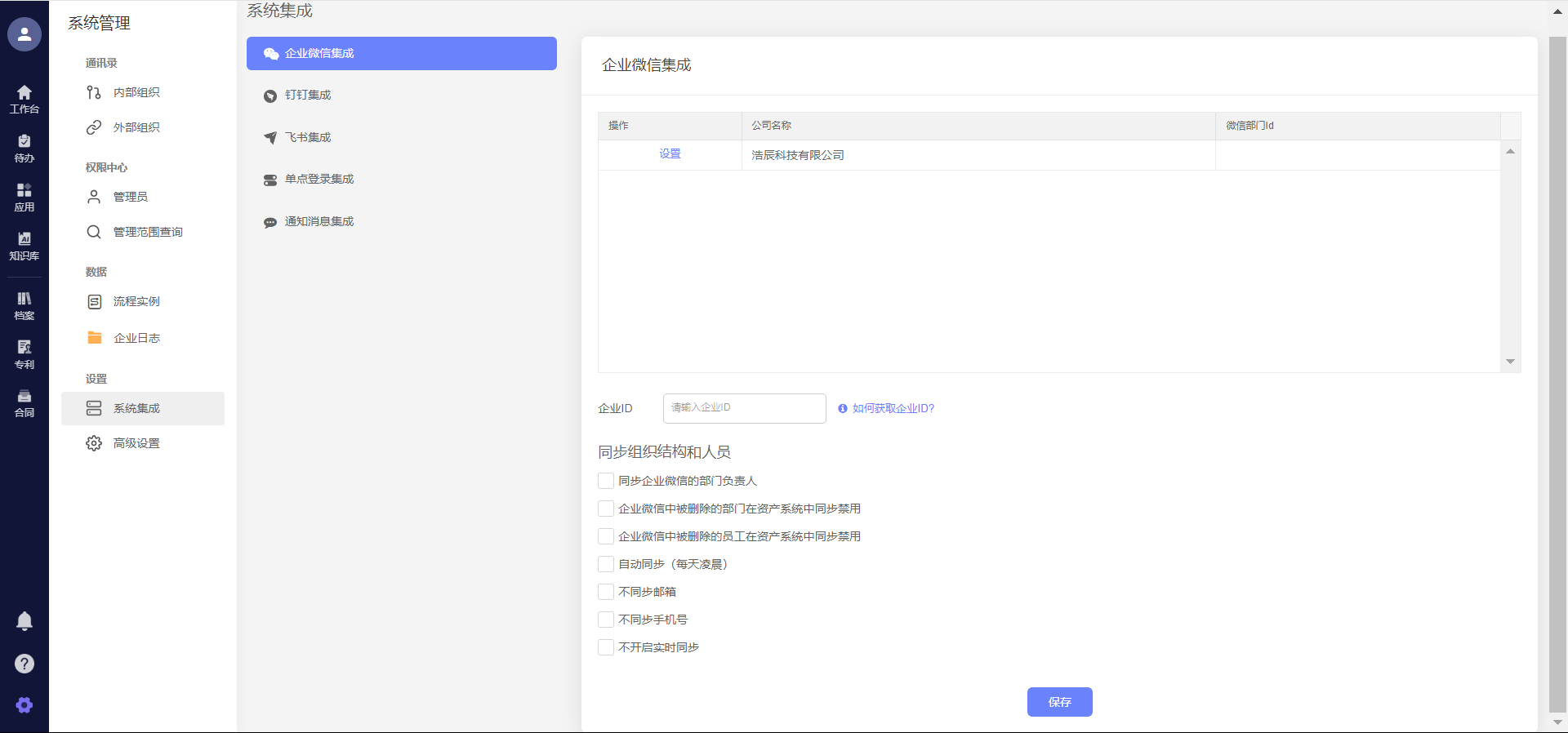Select the 钉钉集成 tab
Viewport: 1568px width, 733px height.
[x=308, y=96]
